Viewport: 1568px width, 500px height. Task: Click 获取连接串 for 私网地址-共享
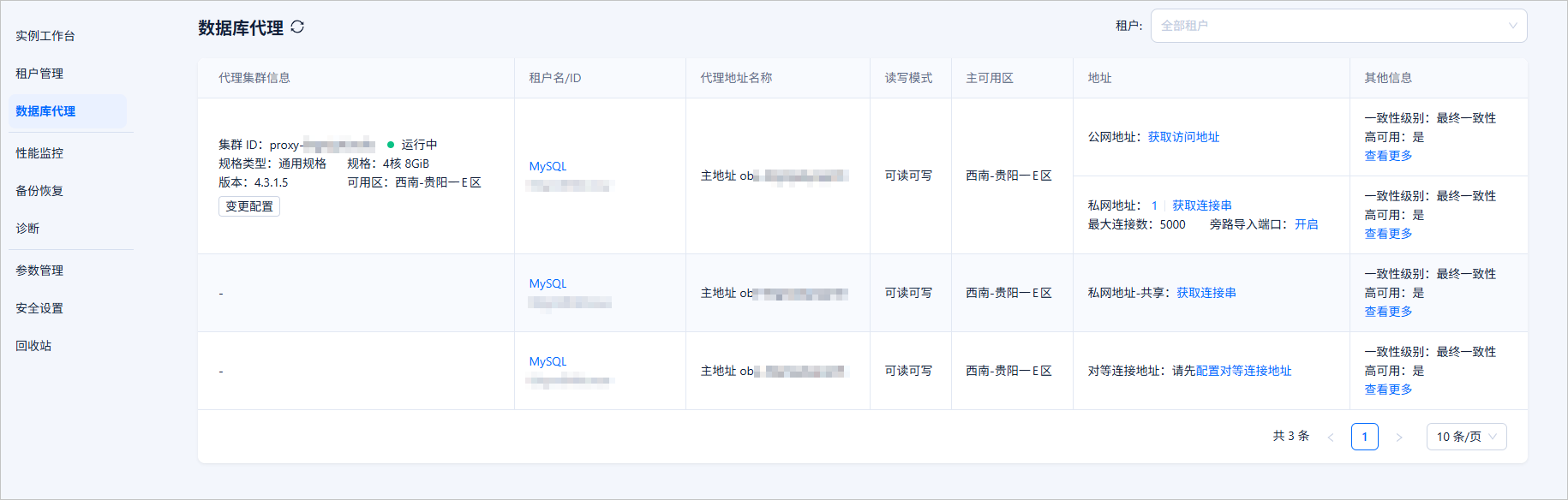[x=1206, y=293]
